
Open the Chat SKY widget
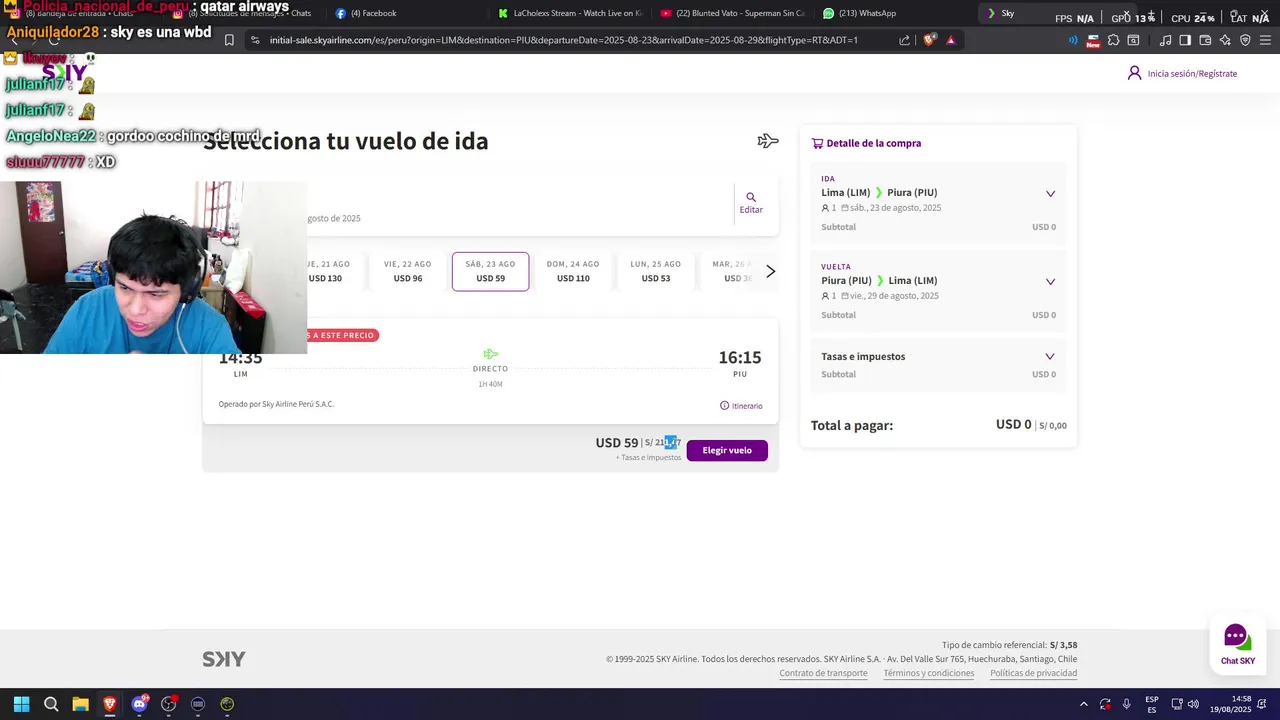tap(1237, 644)
